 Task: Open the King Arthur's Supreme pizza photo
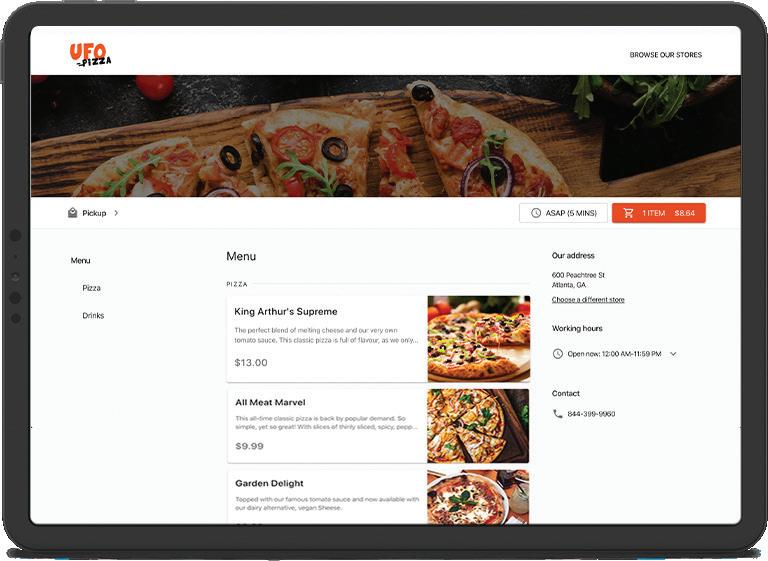coord(479,339)
